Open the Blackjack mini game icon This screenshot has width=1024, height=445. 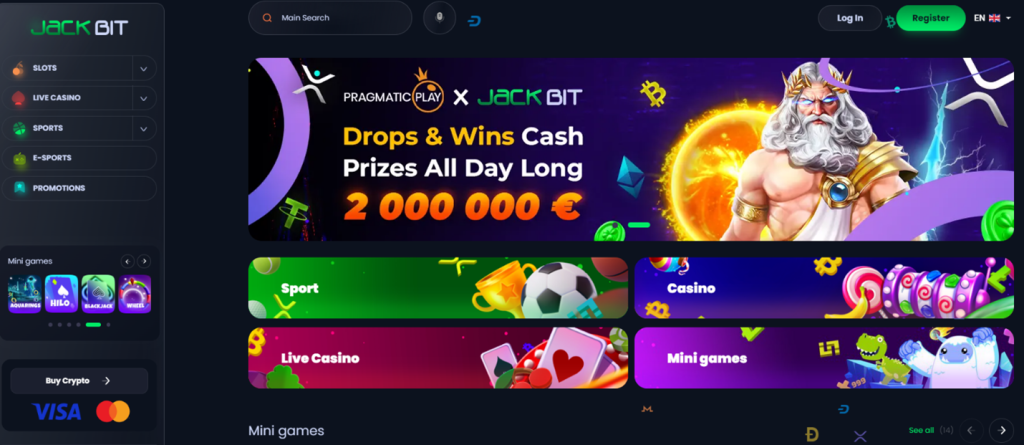pyautogui.click(x=98, y=294)
